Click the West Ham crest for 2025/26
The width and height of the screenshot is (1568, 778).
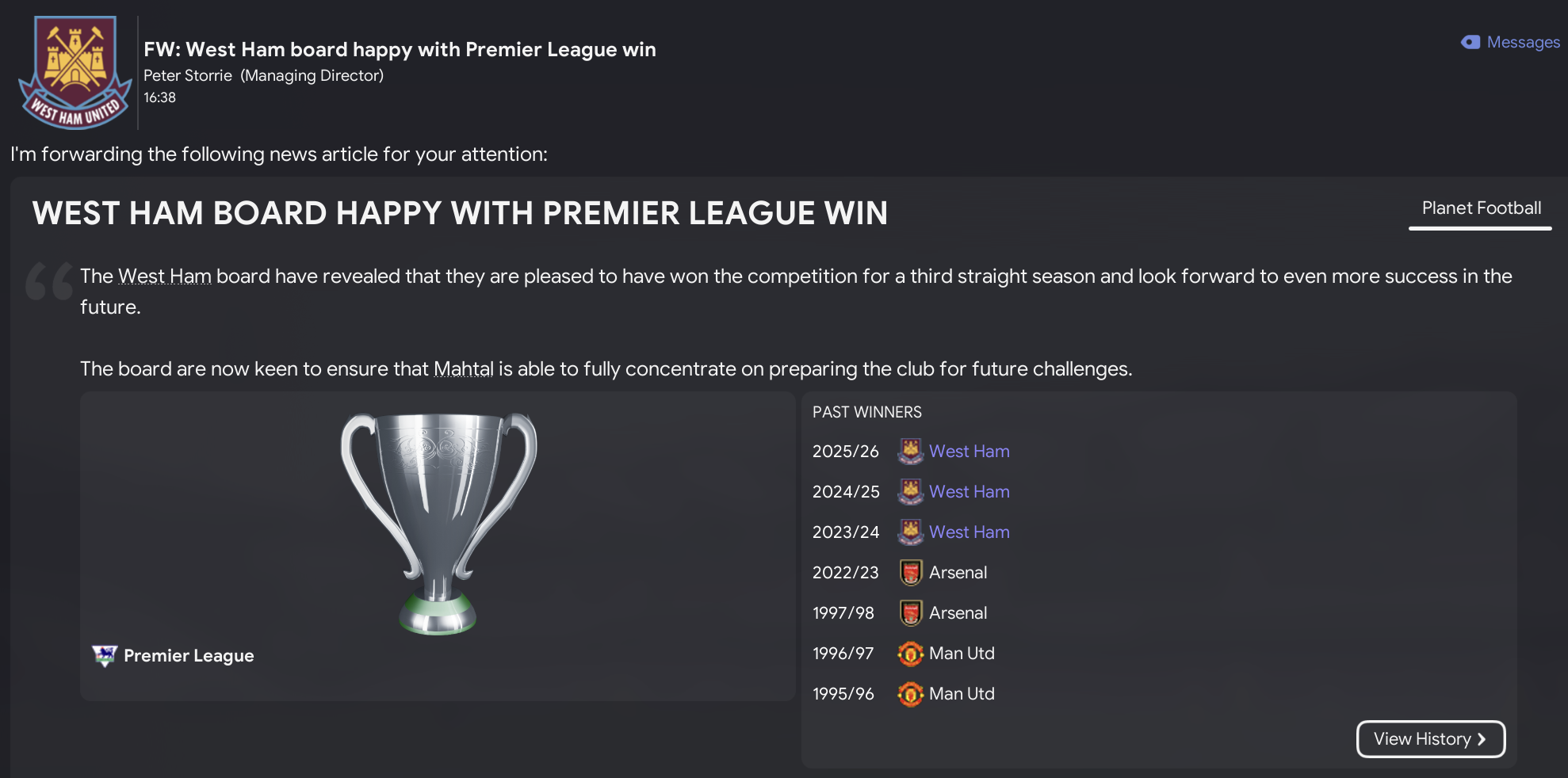click(x=910, y=452)
